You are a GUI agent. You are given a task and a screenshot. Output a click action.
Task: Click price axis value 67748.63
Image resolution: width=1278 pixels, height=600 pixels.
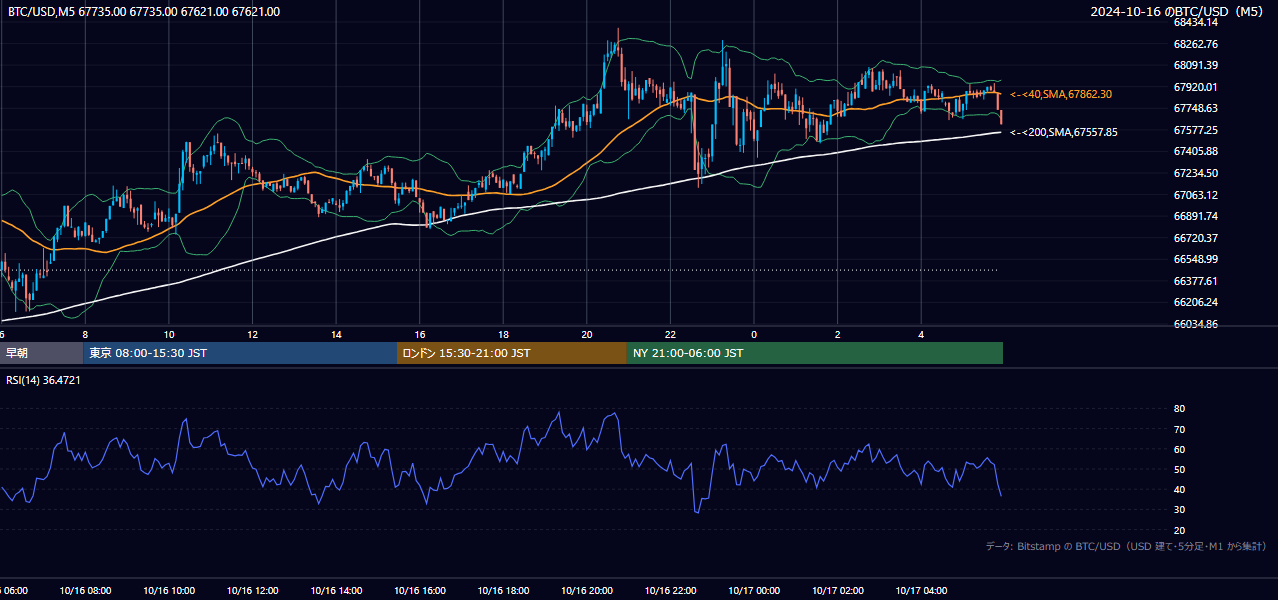(x=1196, y=108)
